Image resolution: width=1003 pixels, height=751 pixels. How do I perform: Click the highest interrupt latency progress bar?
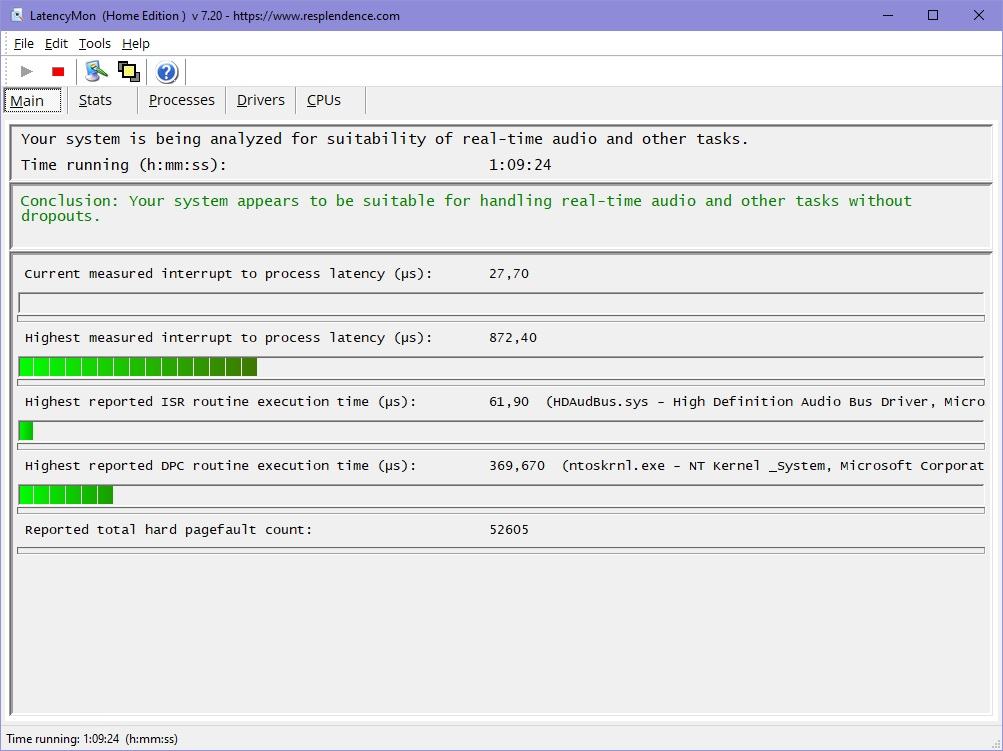click(501, 367)
